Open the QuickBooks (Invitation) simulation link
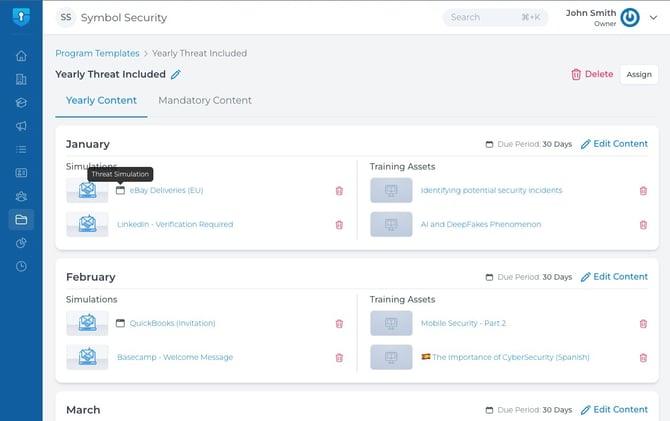This screenshot has height=421, width=670. [172, 323]
